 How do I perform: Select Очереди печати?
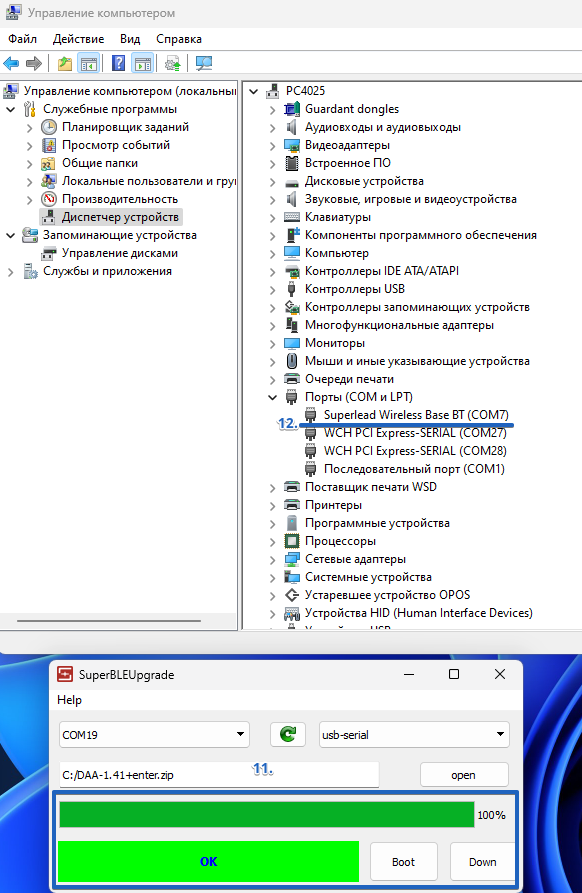[349, 379]
